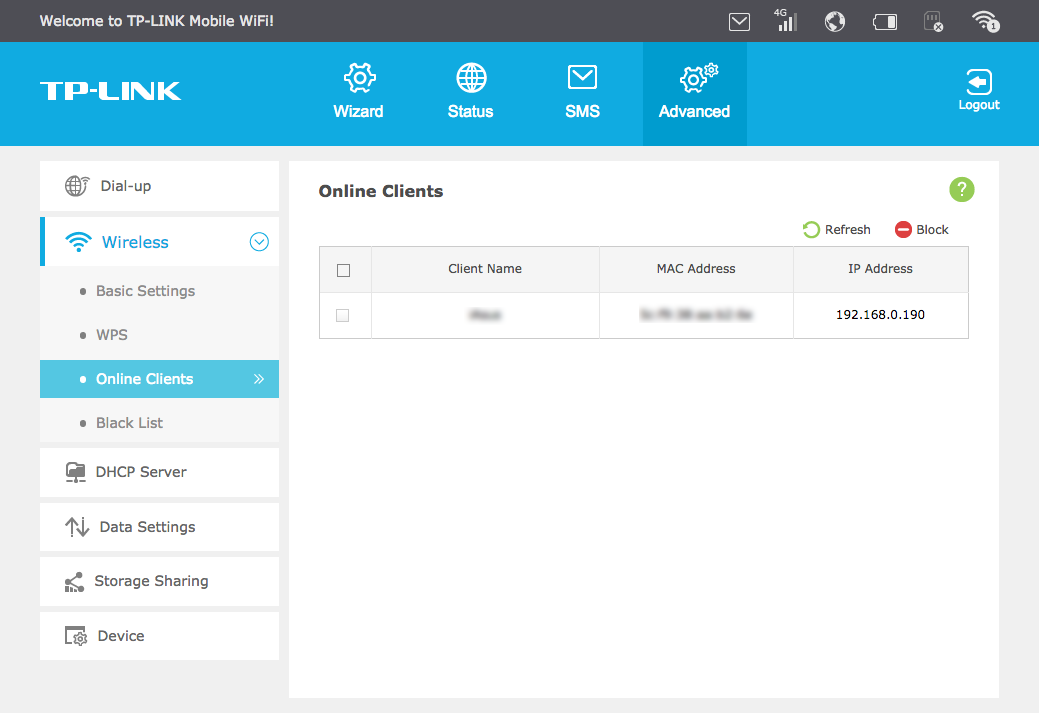This screenshot has height=713, width=1039.
Task: Refresh the online clients list
Action: [837, 230]
